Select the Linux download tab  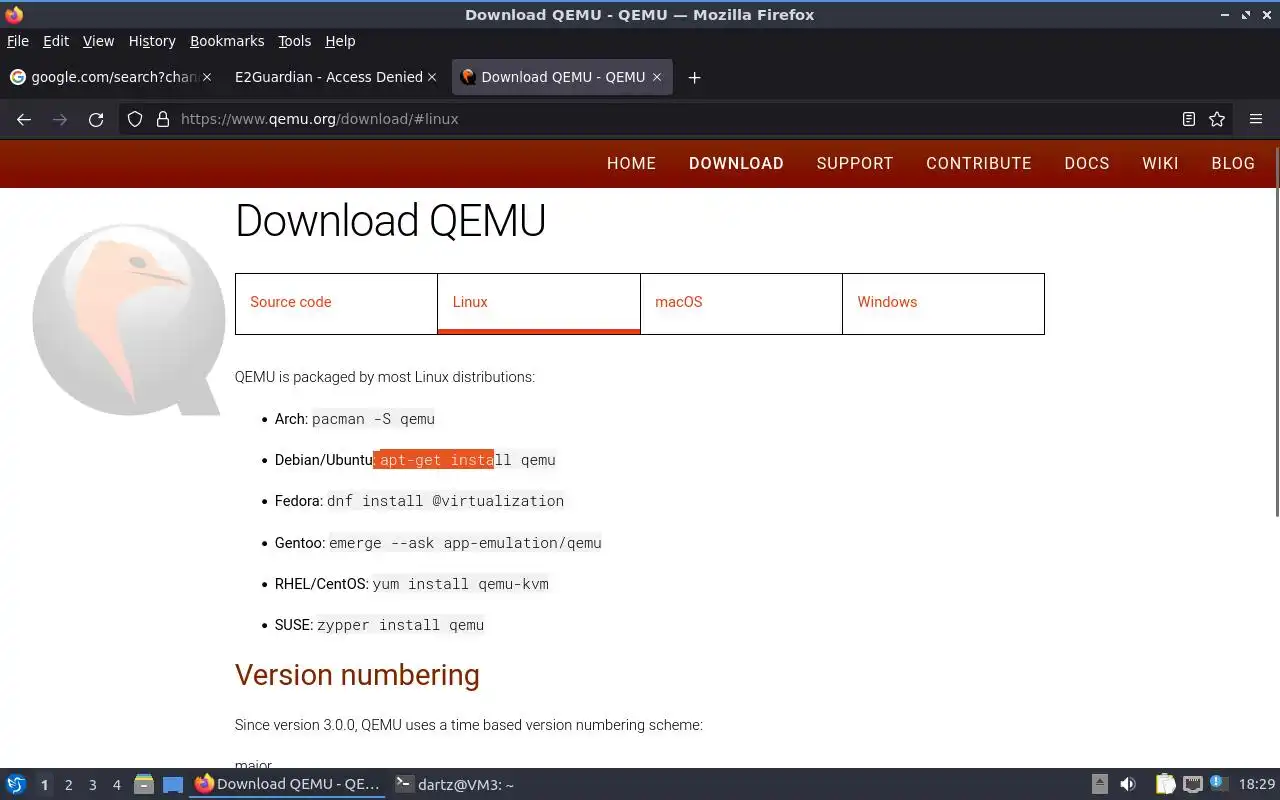click(x=539, y=303)
